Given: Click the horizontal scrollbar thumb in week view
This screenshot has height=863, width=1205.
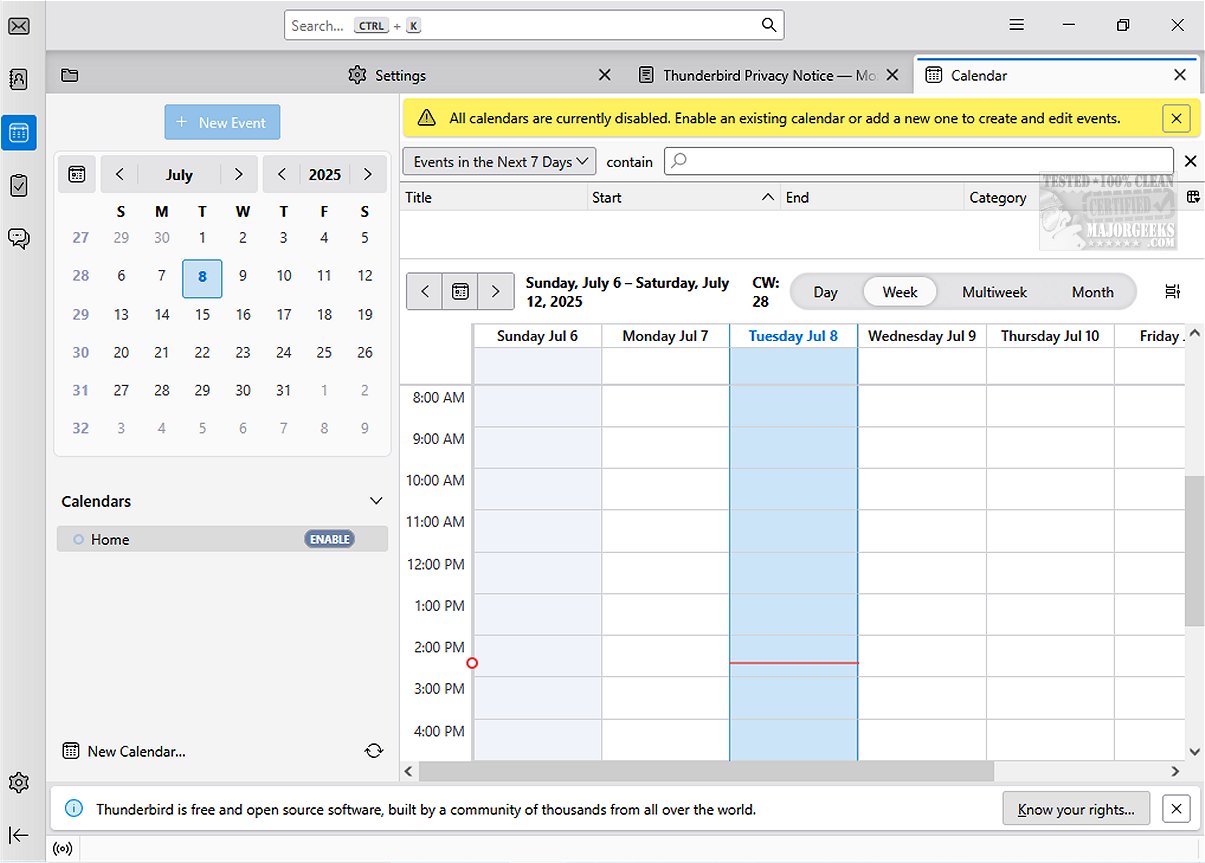Looking at the screenshot, I should [x=706, y=771].
